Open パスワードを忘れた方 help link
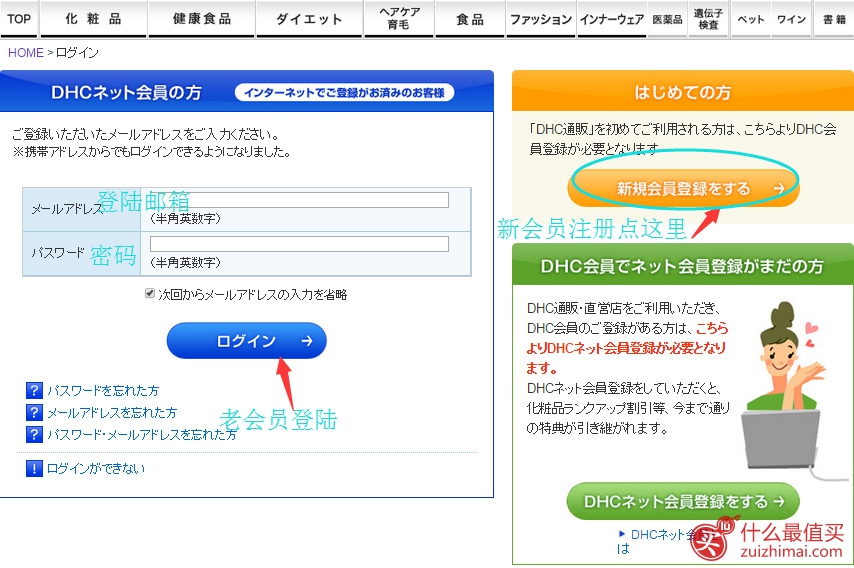Image resolution: width=854 pixels, height=568 pixels. 103,390
